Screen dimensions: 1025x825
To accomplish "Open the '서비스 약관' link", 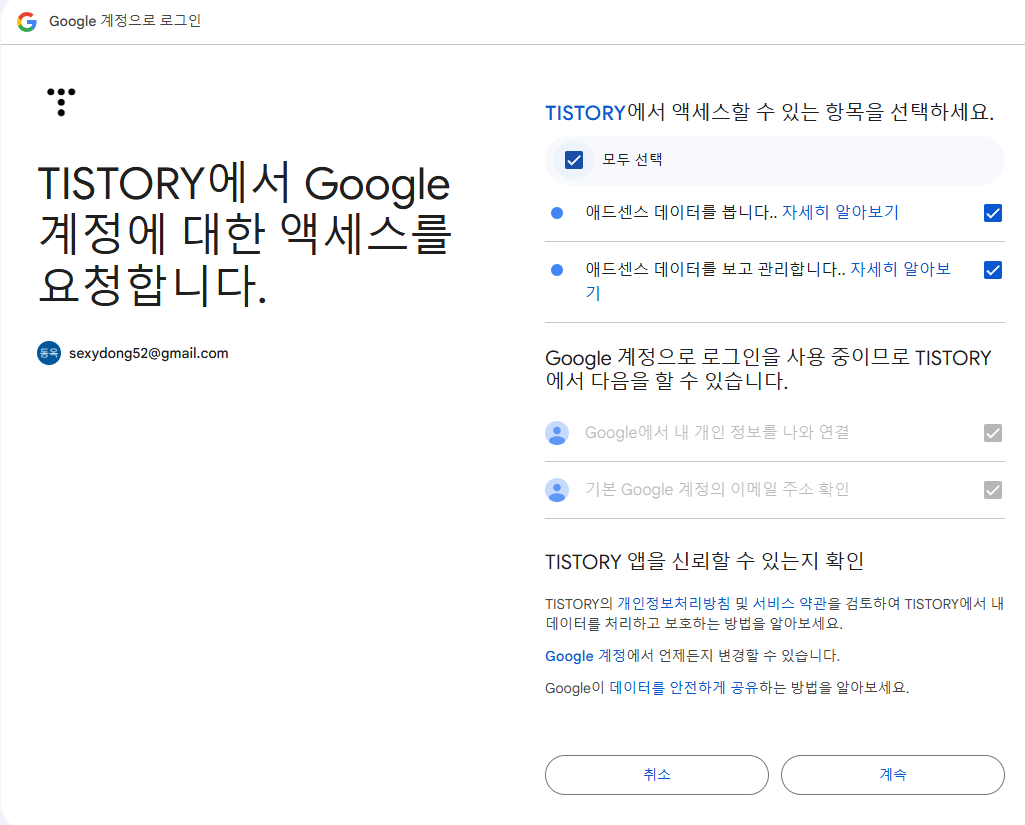I will point(790,603).
